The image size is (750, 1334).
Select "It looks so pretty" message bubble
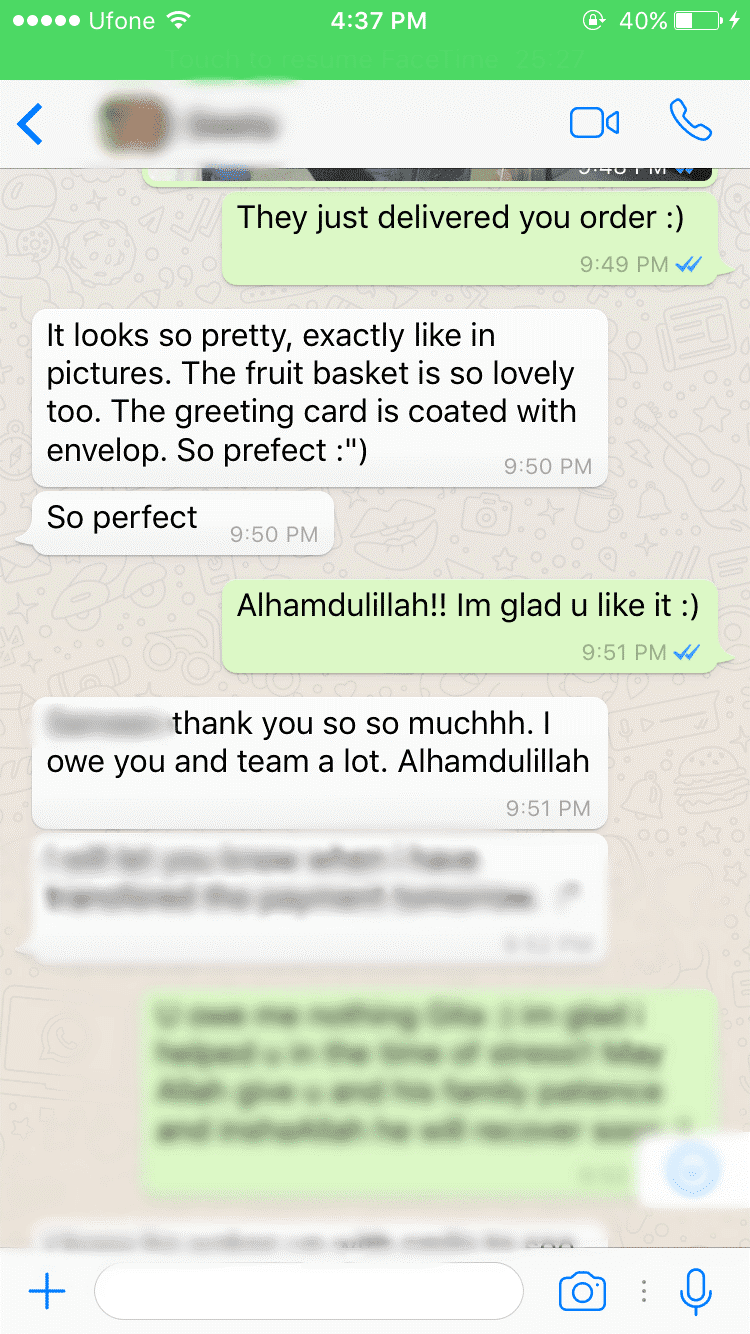point(319,398)
